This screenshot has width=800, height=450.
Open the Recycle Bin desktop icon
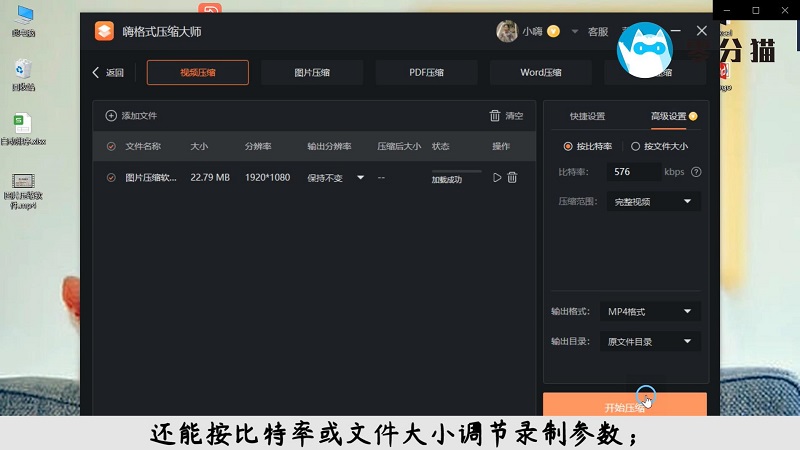coord(23,71)
